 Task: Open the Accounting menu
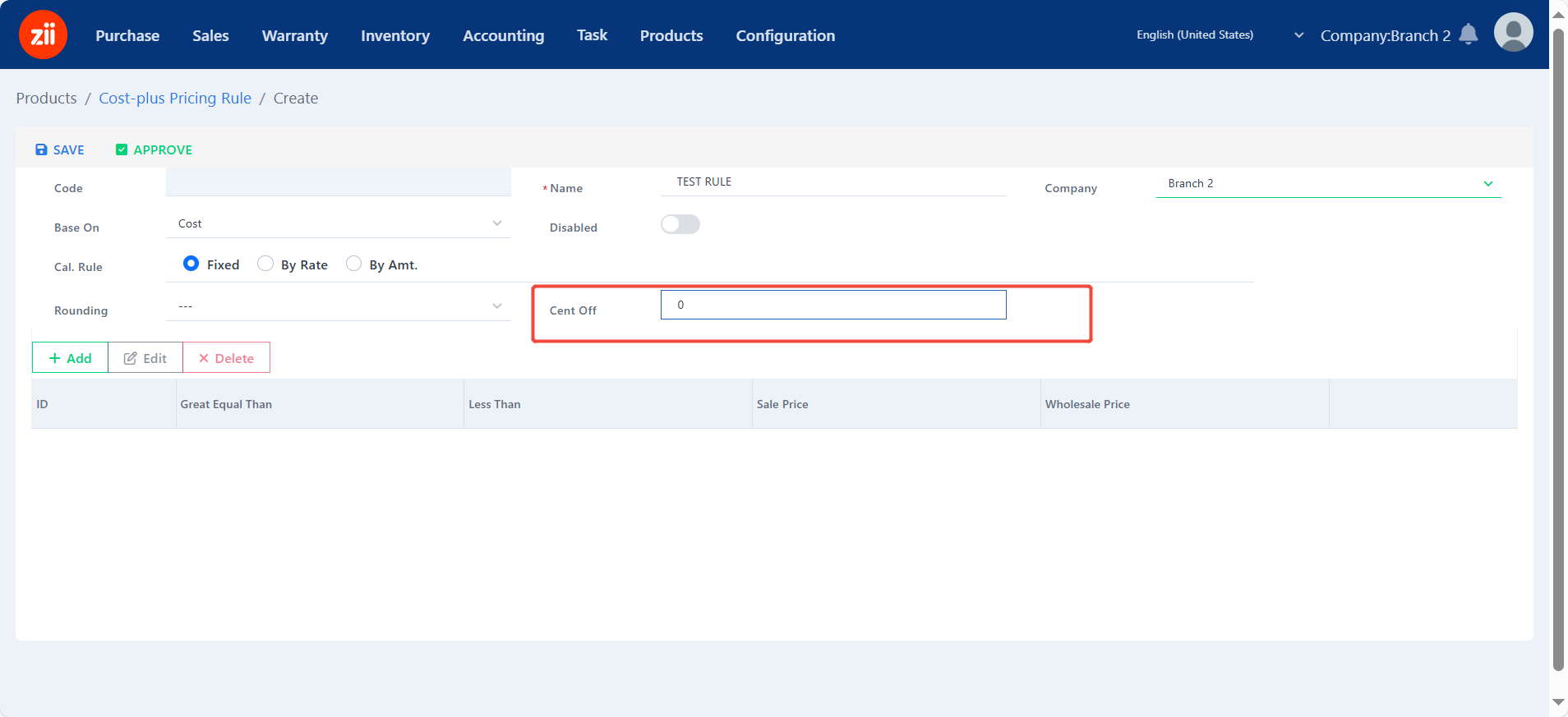pos(504,35)
